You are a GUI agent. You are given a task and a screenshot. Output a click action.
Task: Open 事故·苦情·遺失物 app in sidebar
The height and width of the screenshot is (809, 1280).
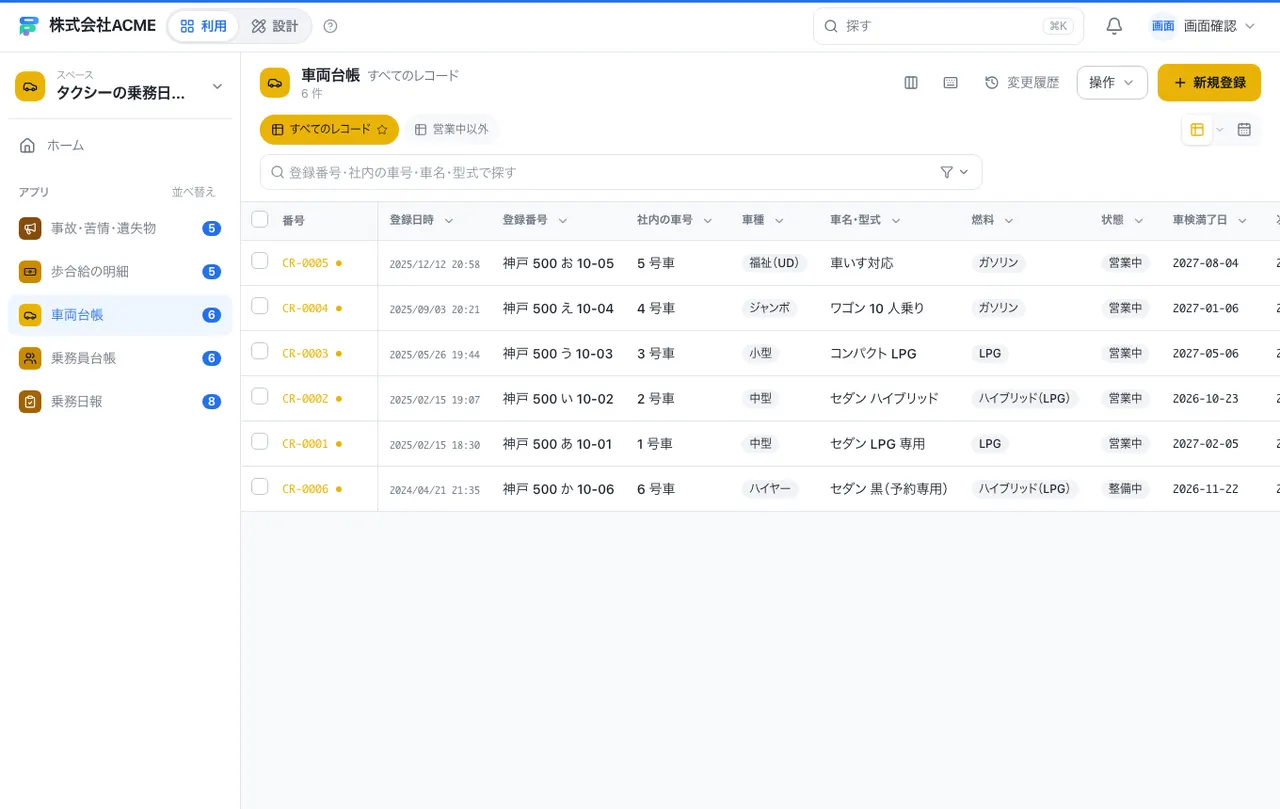120,228
